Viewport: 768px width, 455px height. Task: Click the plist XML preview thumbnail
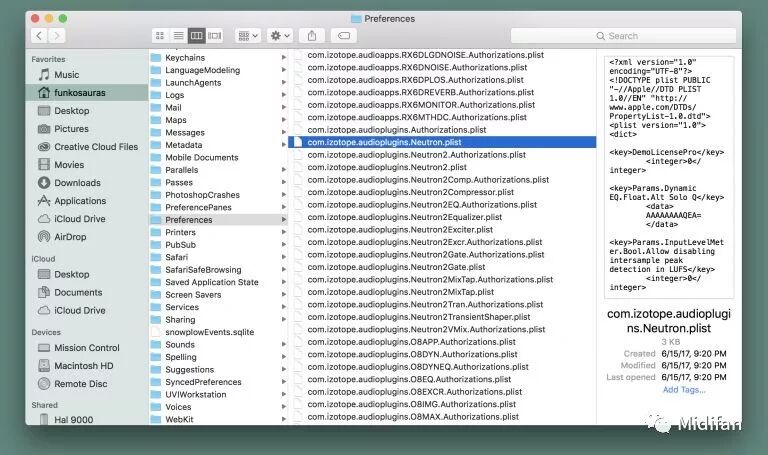pos(669,177)
